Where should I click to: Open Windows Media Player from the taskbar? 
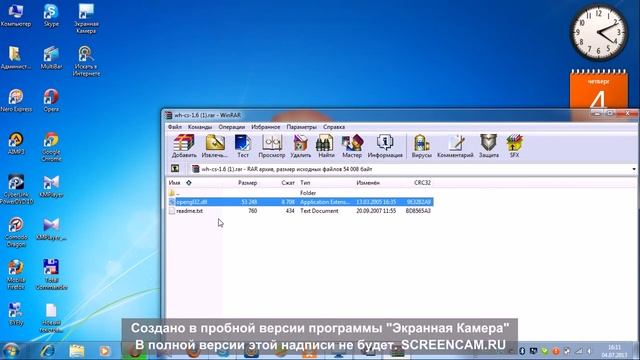[104, 351]
